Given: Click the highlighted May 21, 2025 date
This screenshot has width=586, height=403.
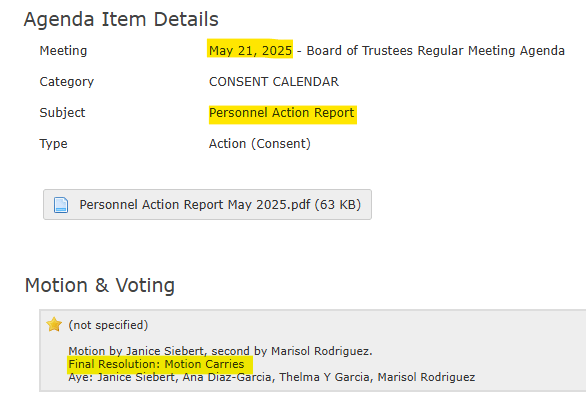Looking at the screenshot, I should (x=250, y=50).
